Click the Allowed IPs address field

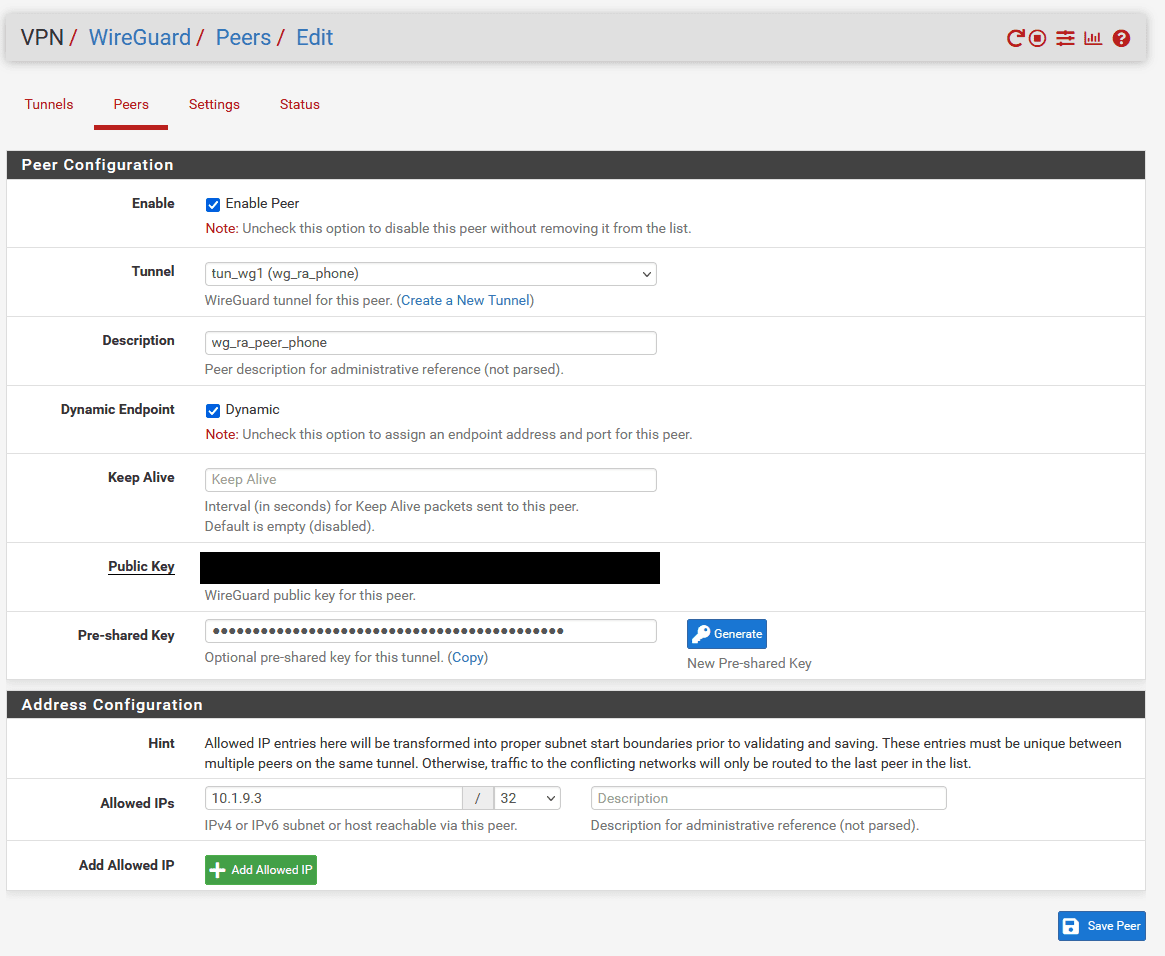[334, 799]
